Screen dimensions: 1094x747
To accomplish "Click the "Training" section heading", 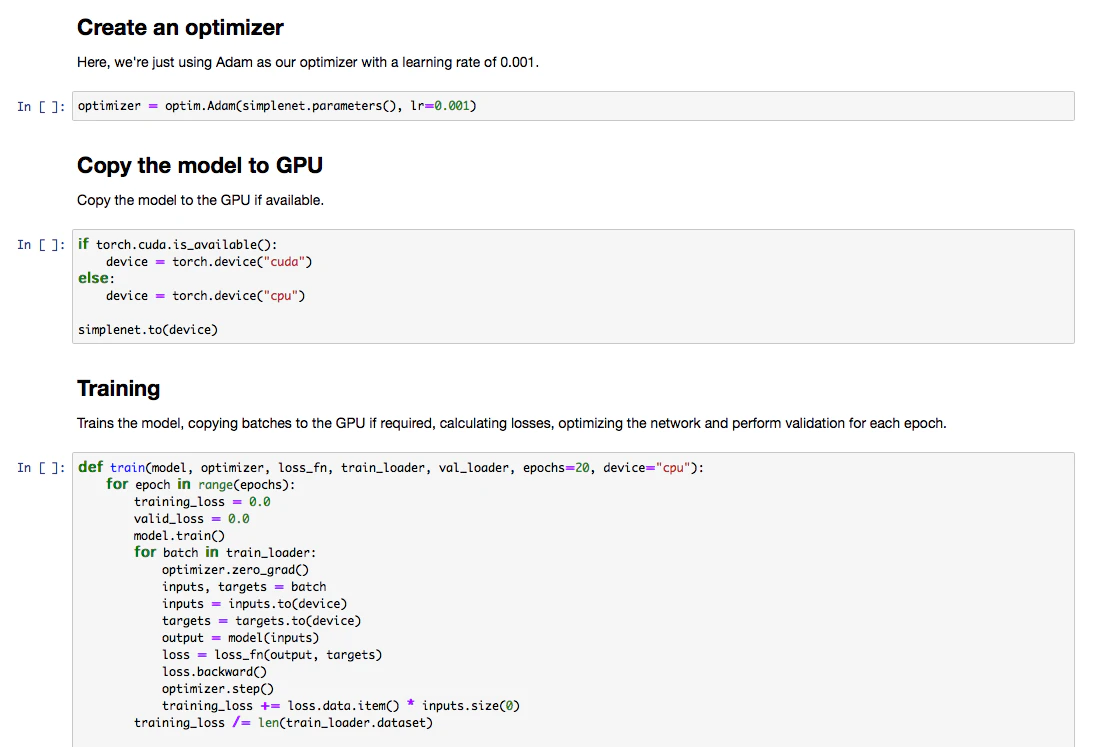I will pyautogui.click(x=118, y=388).
